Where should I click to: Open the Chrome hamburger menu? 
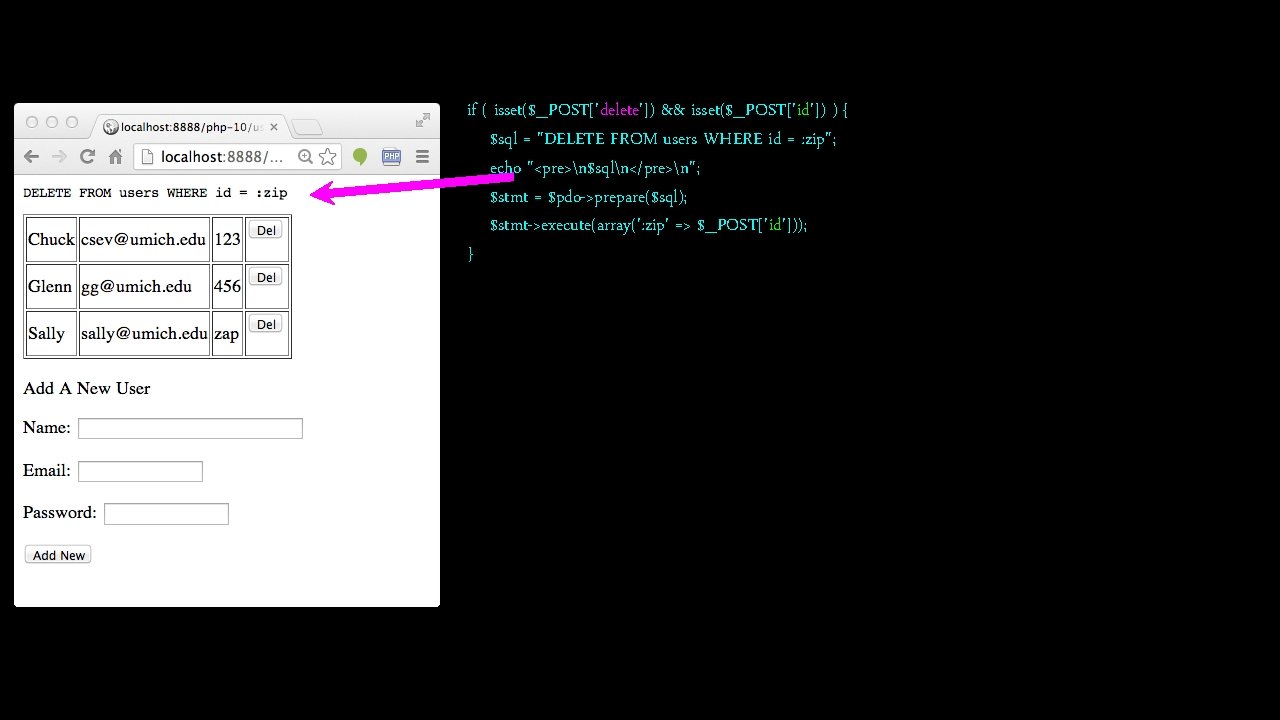[421, 156]
